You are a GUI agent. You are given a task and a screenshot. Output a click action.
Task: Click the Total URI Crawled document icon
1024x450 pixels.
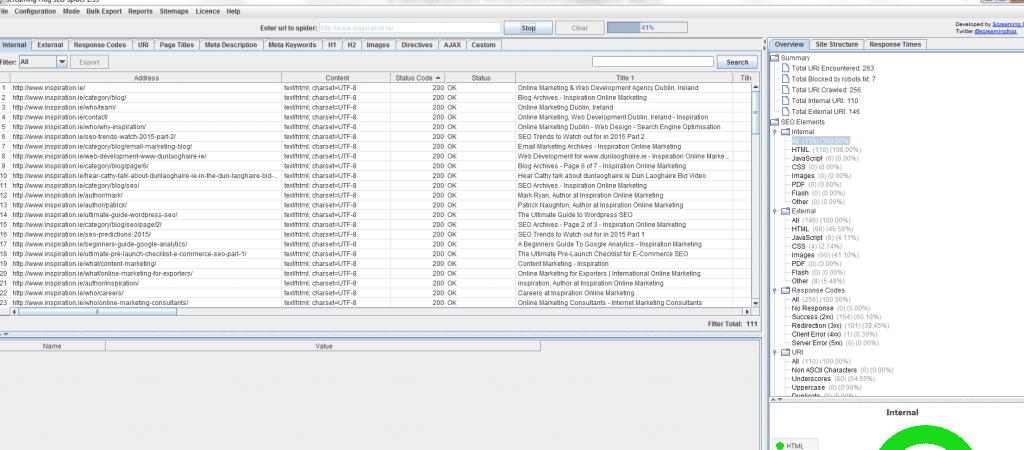786,89
